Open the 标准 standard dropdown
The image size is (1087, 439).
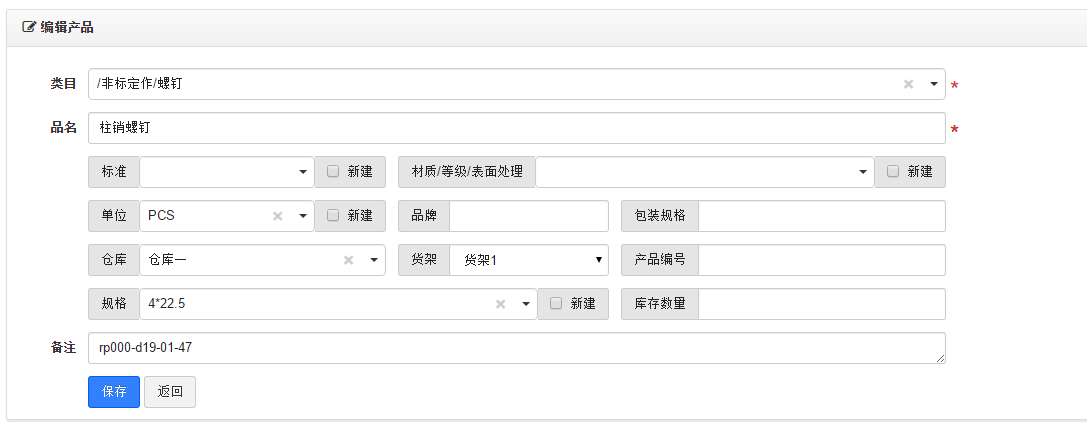(302, 172)
